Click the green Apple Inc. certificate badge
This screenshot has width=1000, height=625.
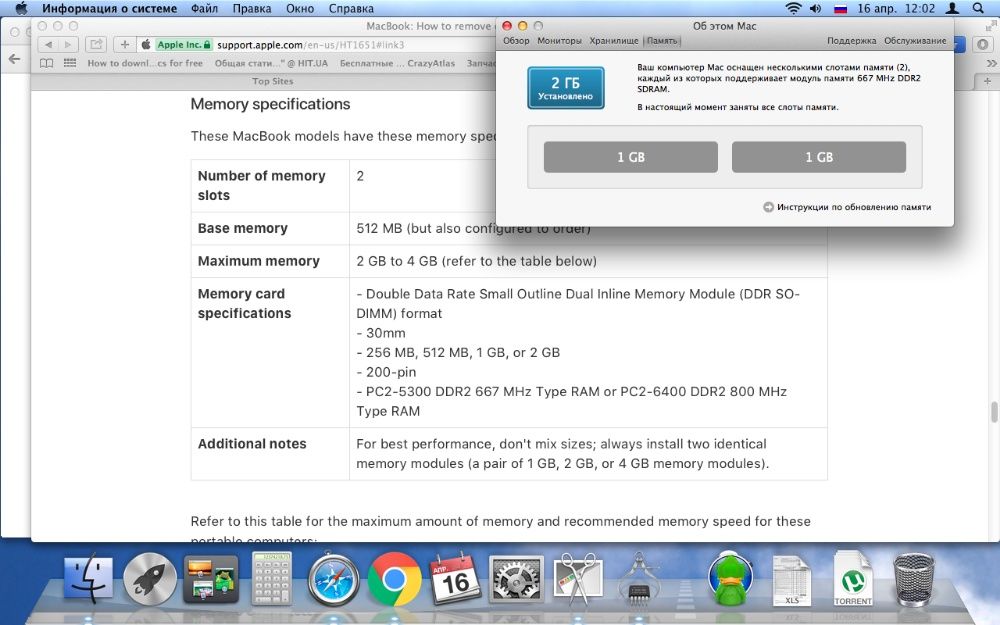pos(184,45)
